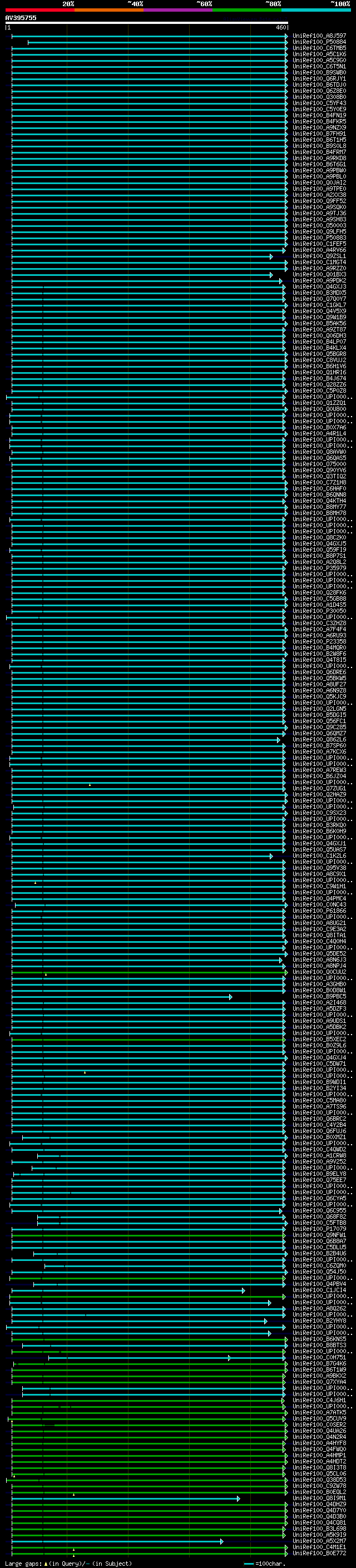Select the UniRef100_Q8C2K0 label
This screenshot has width=356, height=1568.
pos(319,537)
